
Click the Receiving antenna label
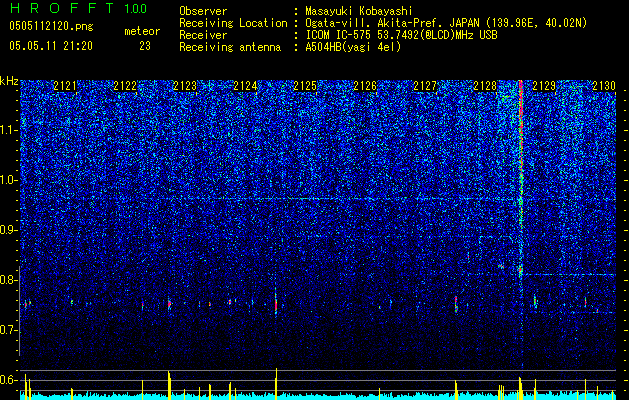pyautogui.click(x=230, y=47)
